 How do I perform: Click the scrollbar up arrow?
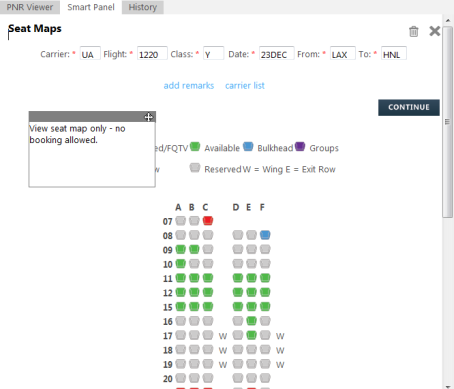[448, 21]
